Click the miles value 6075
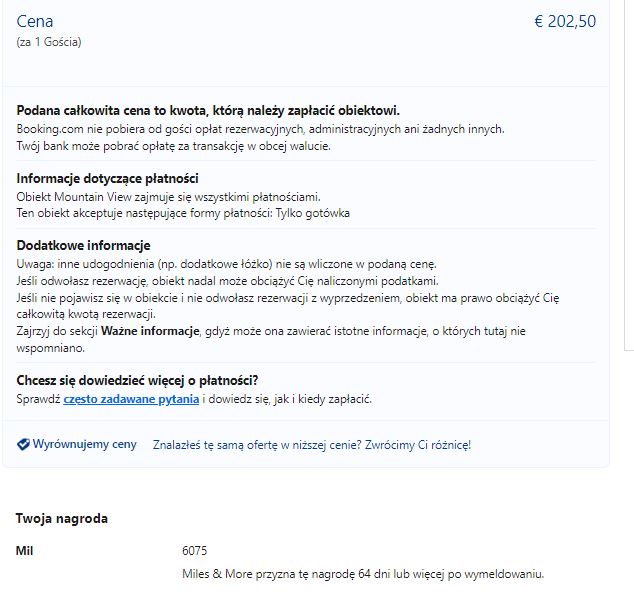This screenshot has height=603, width=634. coord(194,551)
